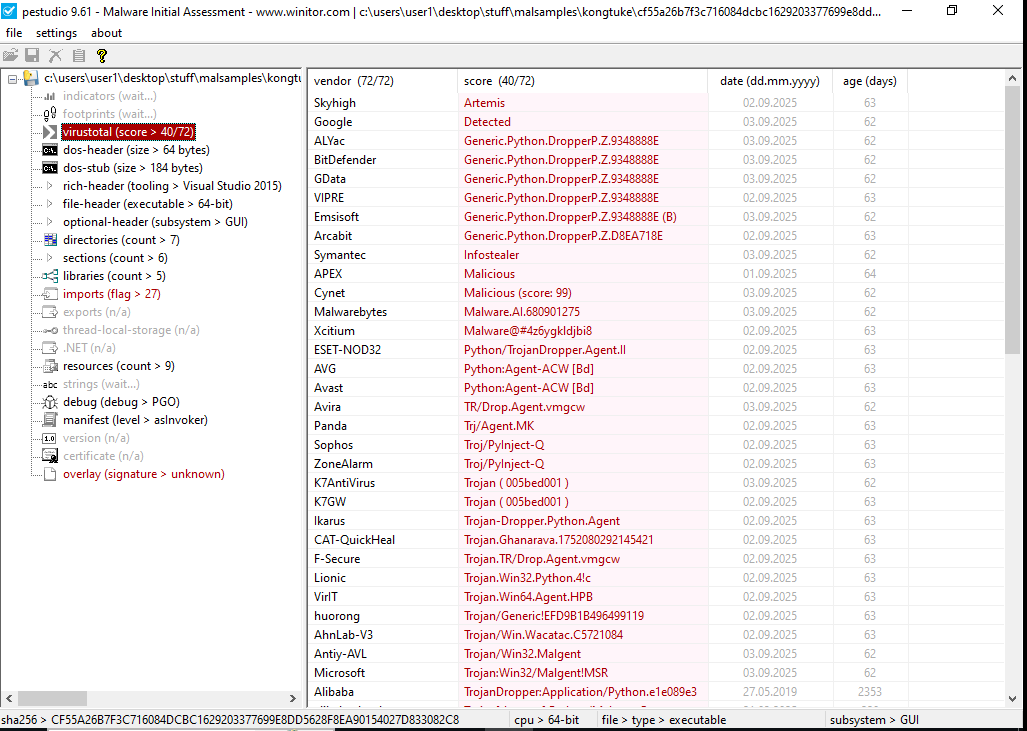Expand the file-header tree node

click(50, 204)
